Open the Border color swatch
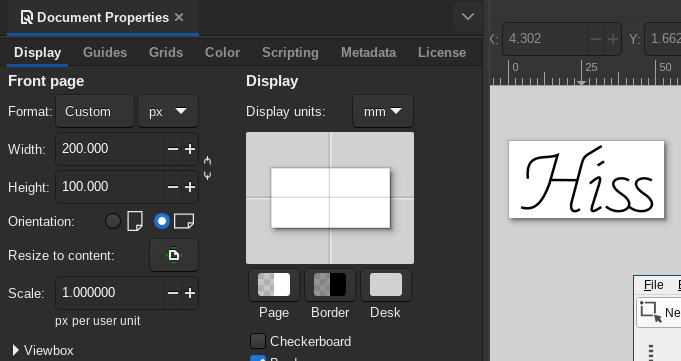This screenshot has height=361, width=681. (x=330, y=285)
